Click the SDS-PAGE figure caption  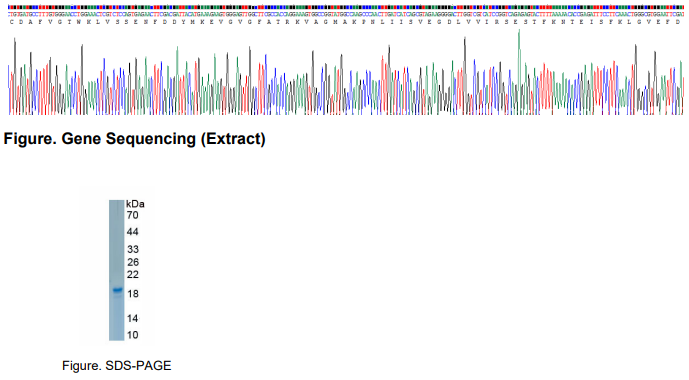[116, 366]
